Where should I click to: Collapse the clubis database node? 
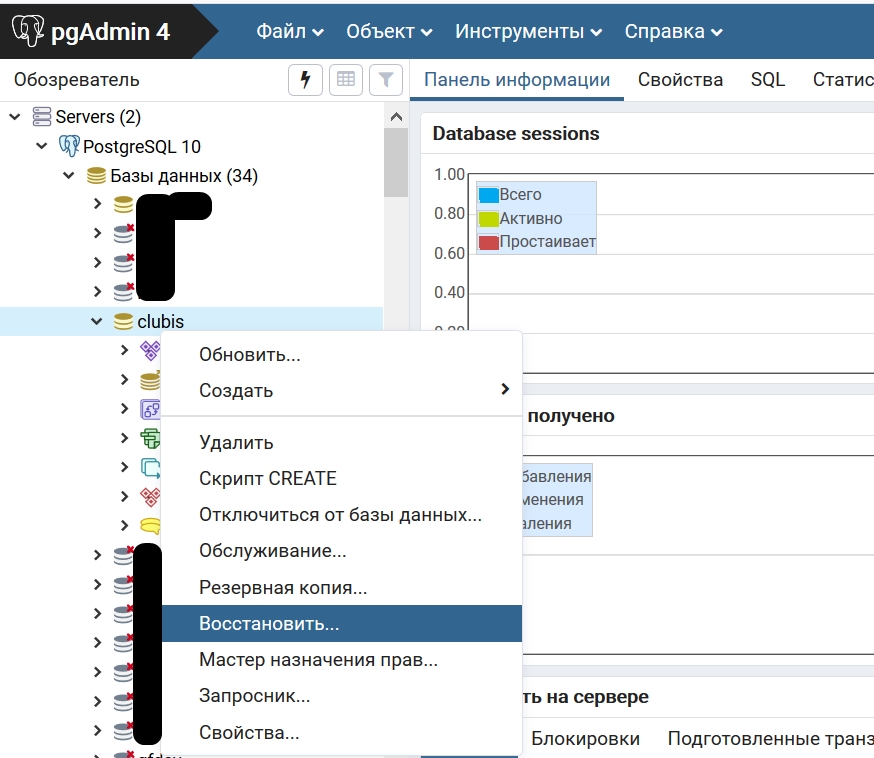click(x=96, y=322)
